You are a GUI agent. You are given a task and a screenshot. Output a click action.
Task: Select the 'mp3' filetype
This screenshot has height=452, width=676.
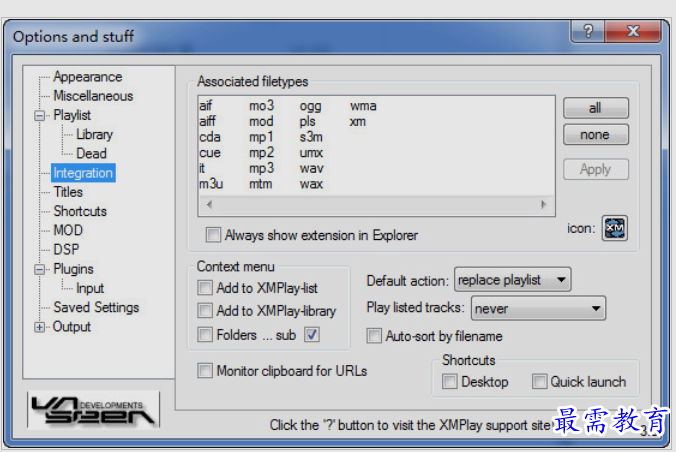coord(261,168)
